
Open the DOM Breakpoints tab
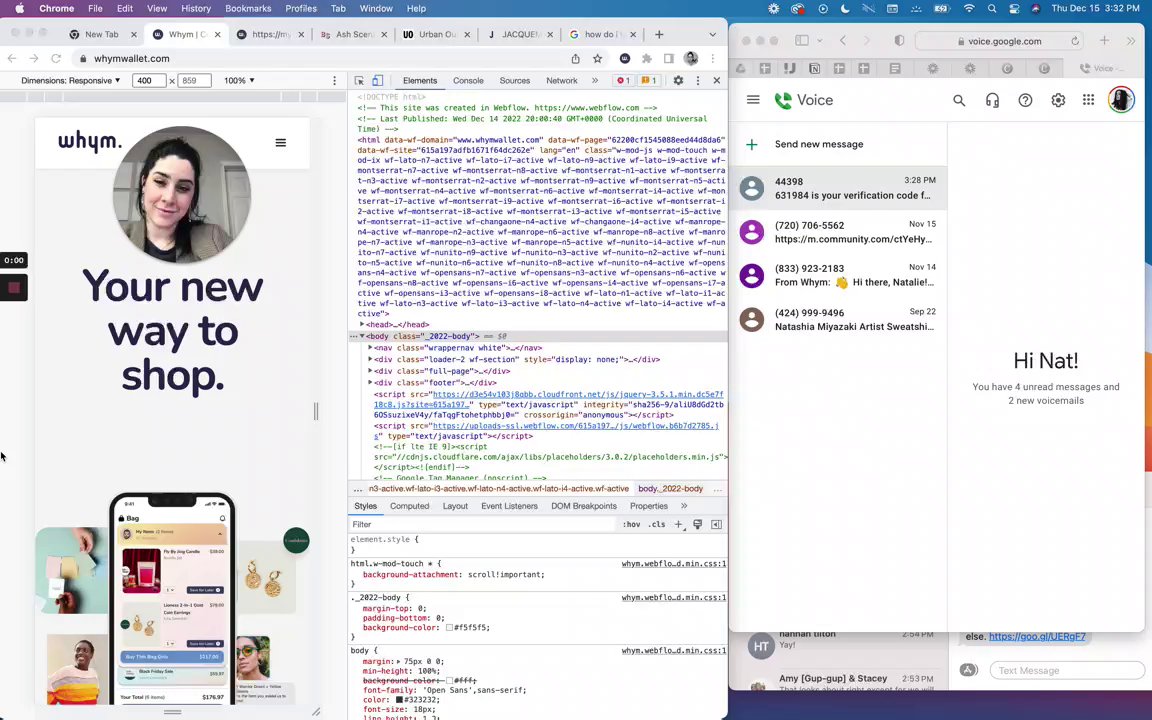[584, 506]
